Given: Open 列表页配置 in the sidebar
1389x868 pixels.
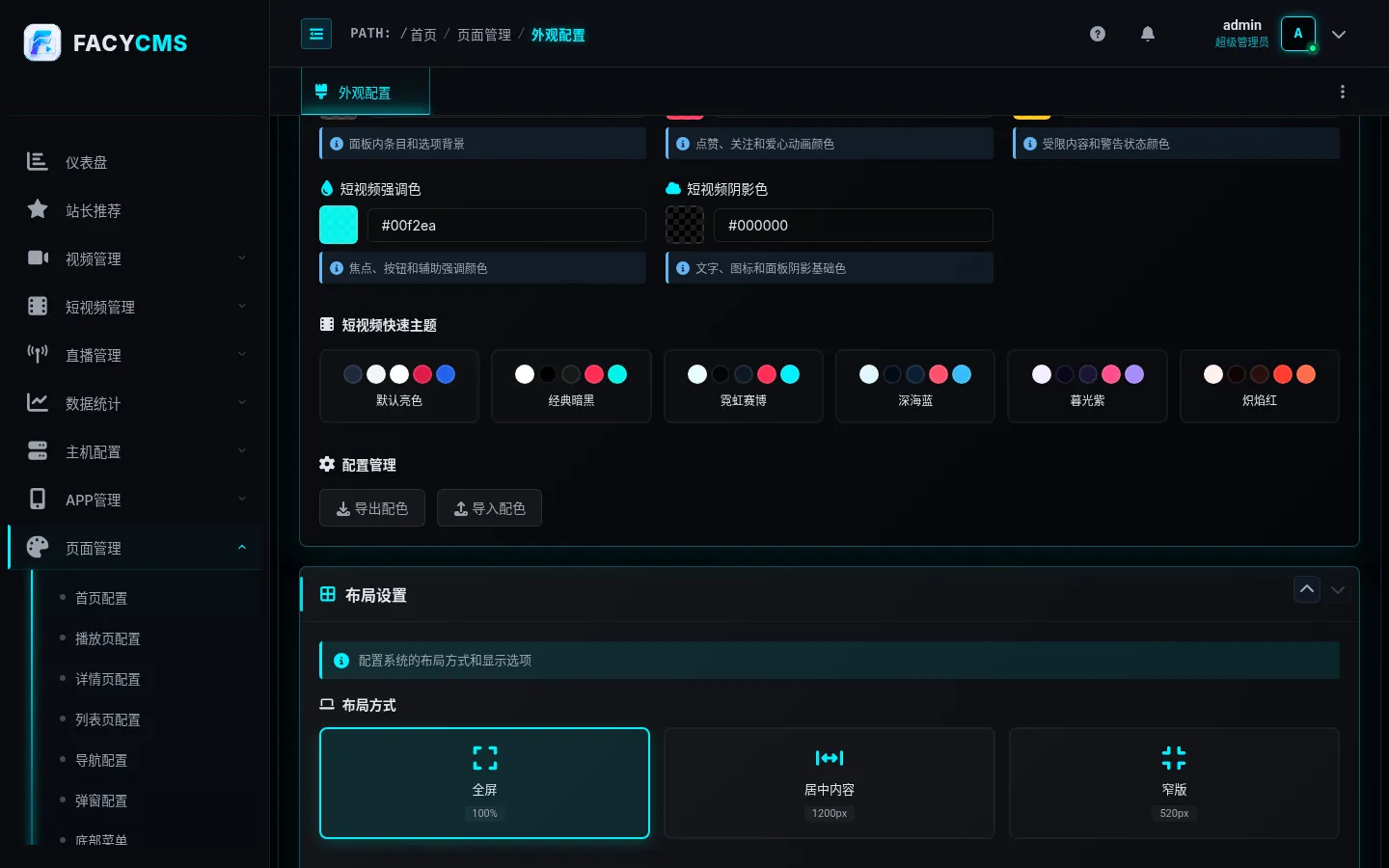Looking at the screenshot, I should coord(108,719).
